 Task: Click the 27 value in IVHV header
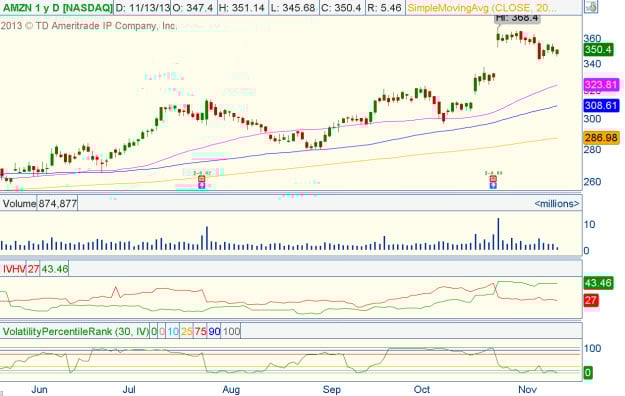33,269
